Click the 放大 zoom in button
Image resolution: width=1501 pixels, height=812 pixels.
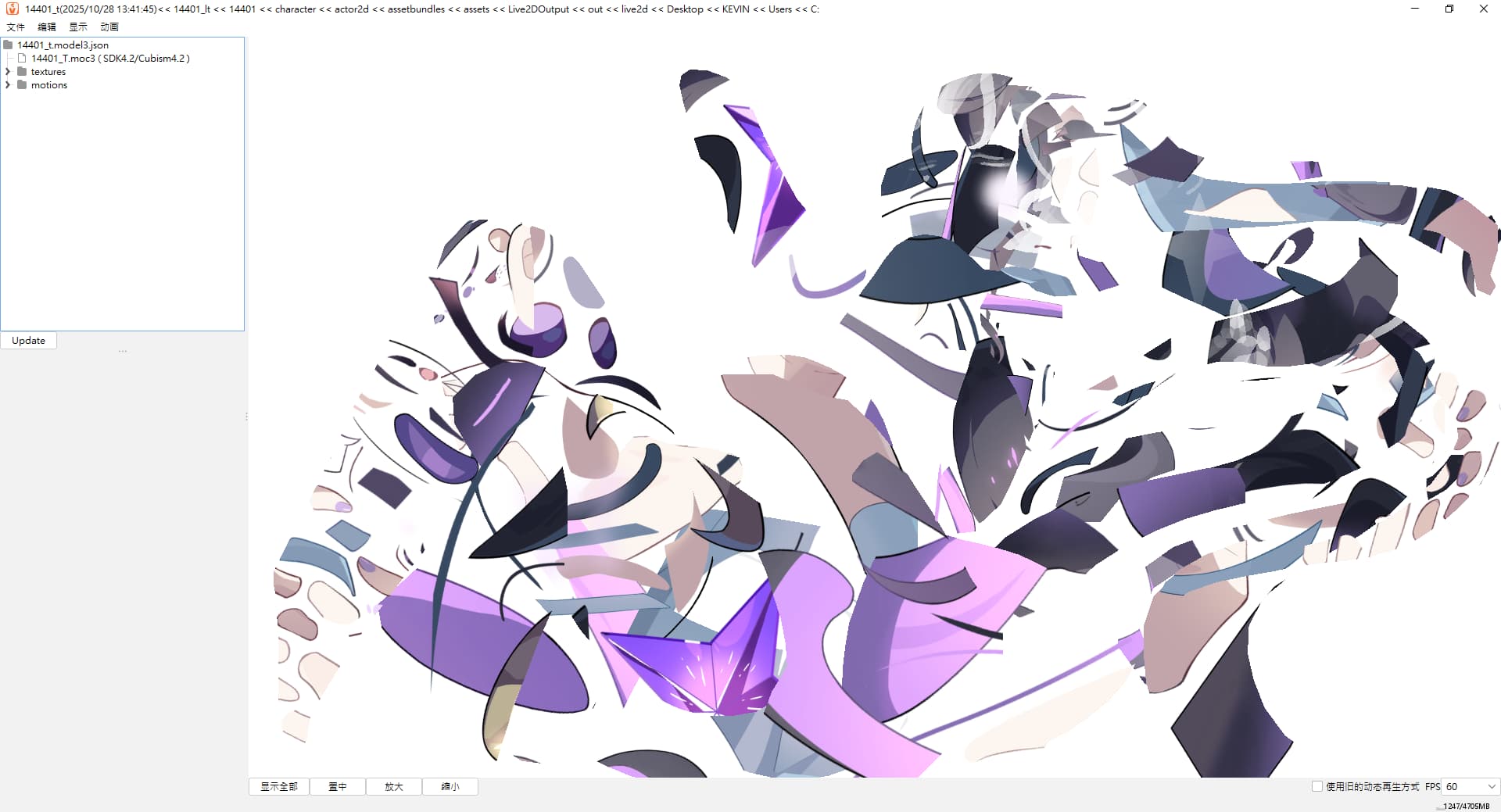coord(394,787)
